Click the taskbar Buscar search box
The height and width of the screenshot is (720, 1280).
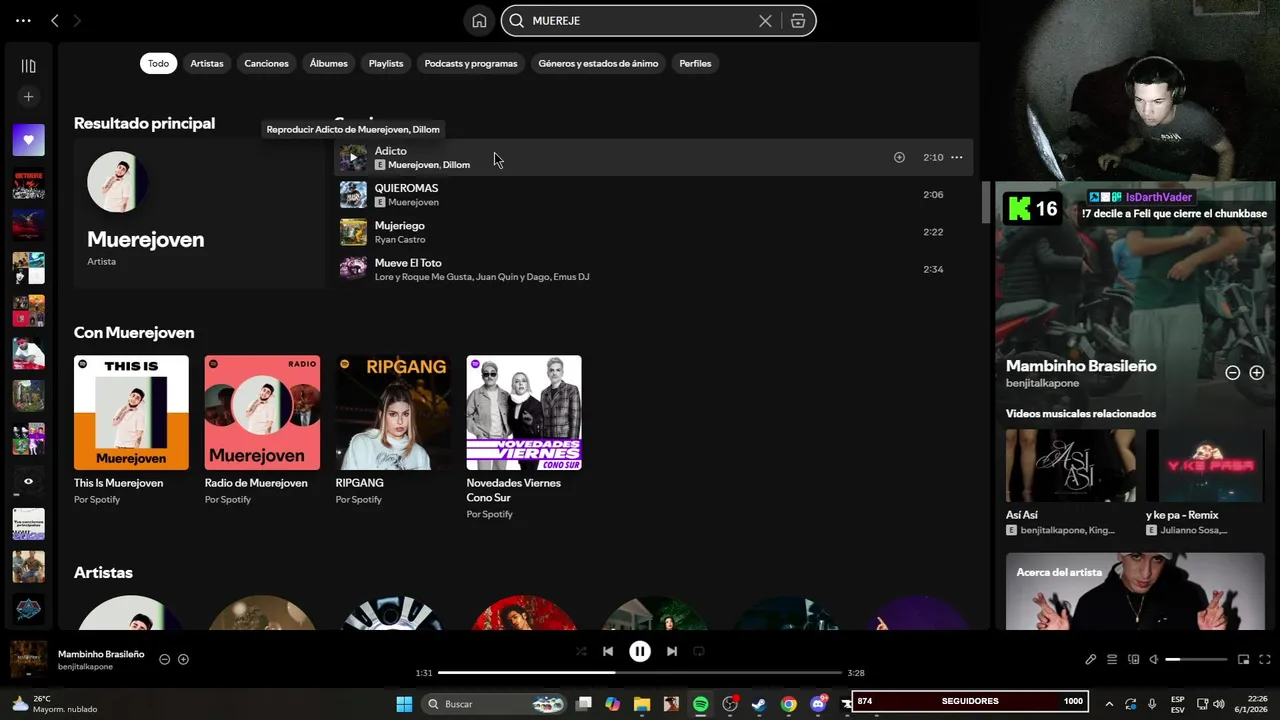496,704
